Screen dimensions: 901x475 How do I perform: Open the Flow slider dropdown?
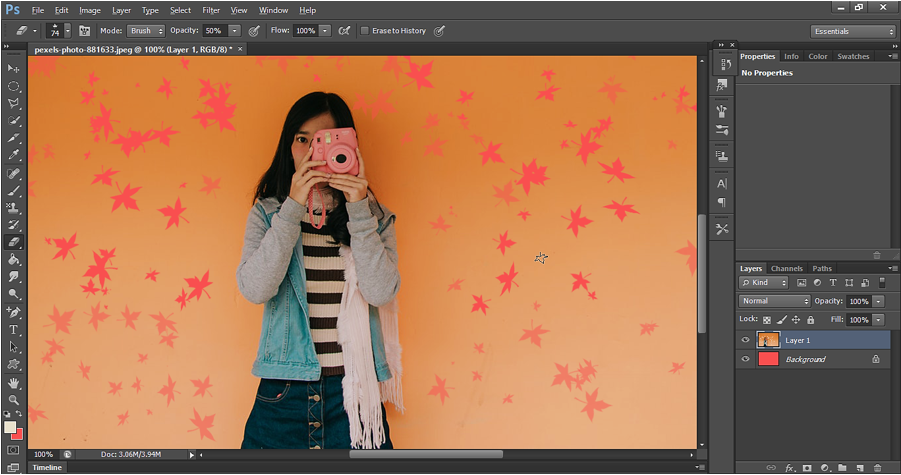[x=325, y=31]
